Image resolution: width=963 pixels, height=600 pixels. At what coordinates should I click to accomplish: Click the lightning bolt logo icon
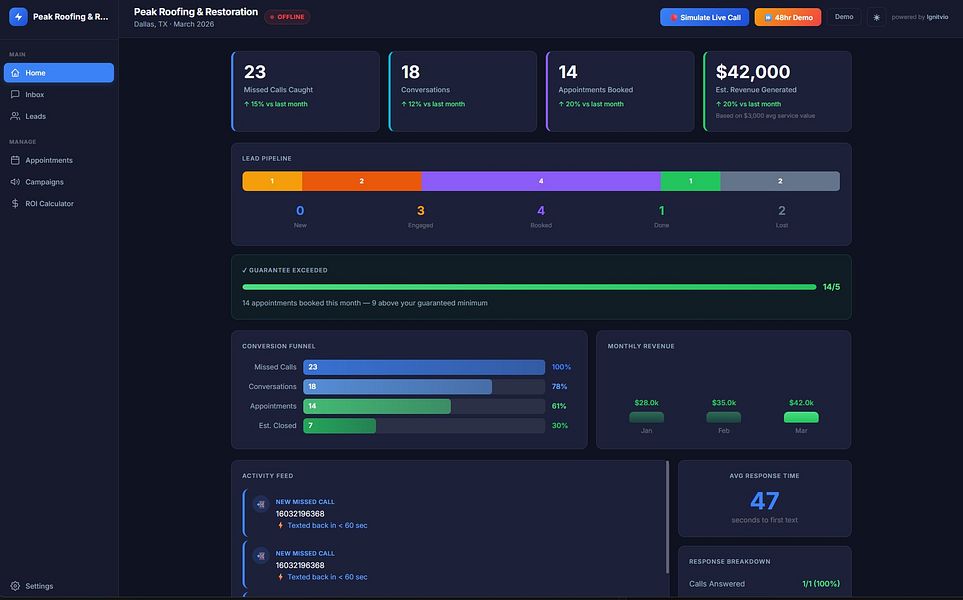18,17
